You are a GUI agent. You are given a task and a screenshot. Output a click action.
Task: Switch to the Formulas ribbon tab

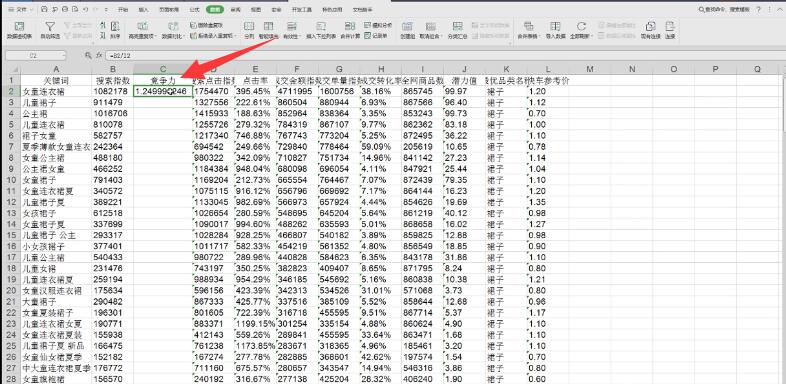pos(194,10)
